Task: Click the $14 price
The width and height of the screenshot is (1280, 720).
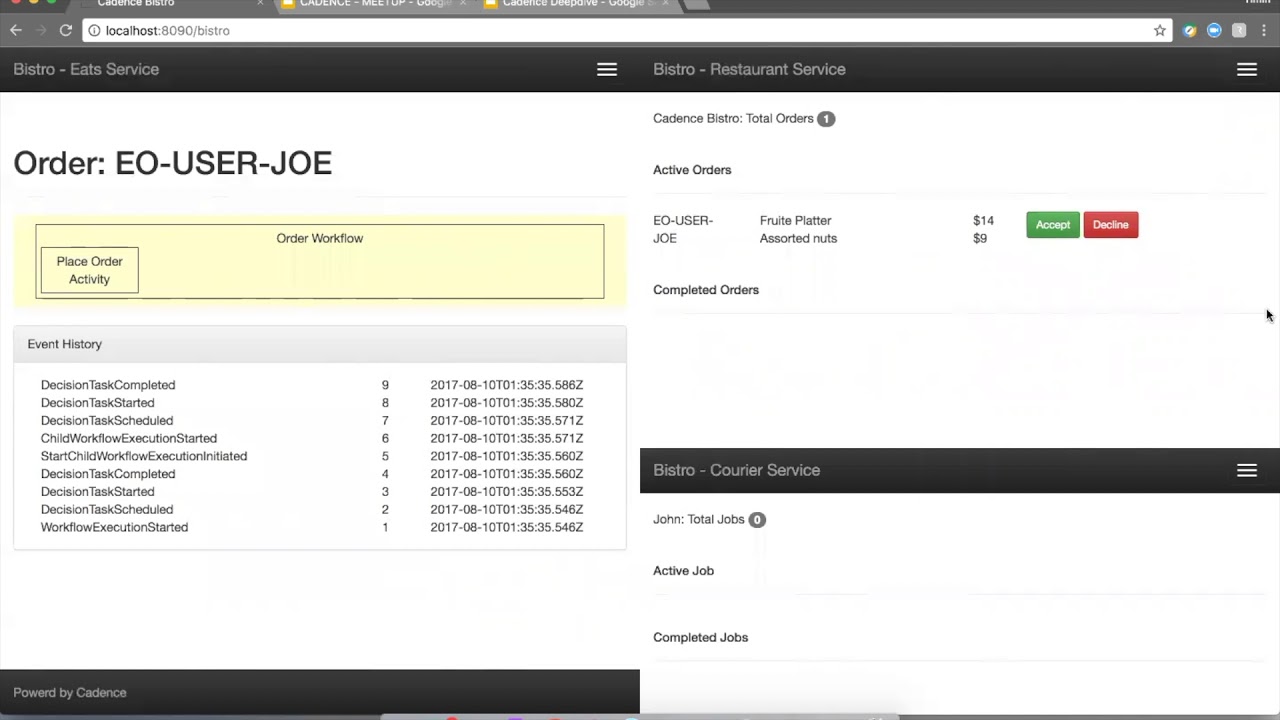Action: [983, 220]
